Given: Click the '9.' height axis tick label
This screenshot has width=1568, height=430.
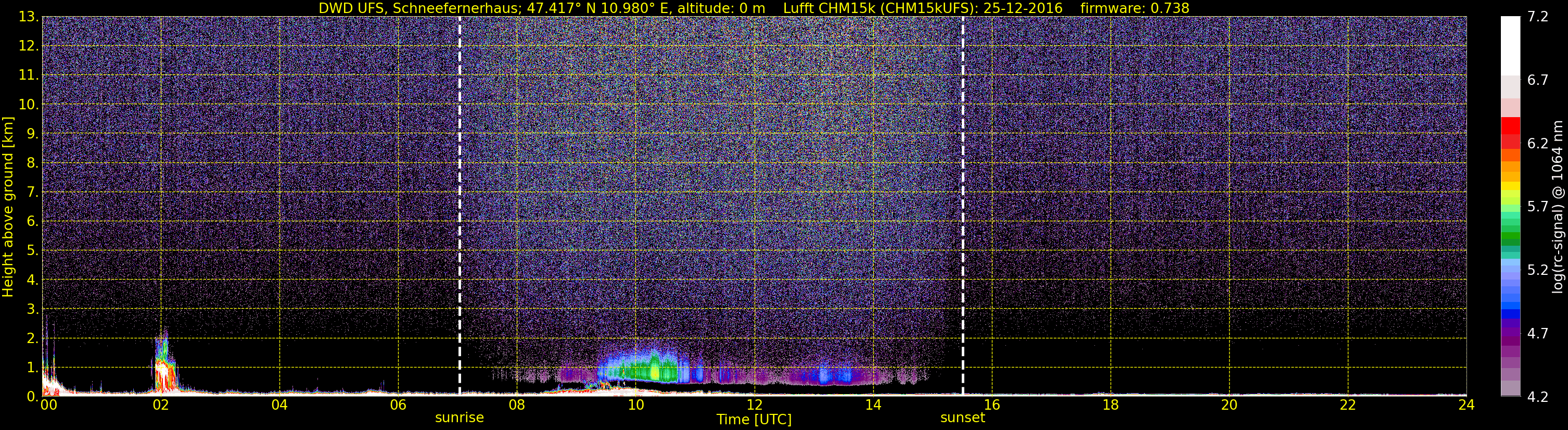Looking at the screenshot, I should [x=33, y=134].
